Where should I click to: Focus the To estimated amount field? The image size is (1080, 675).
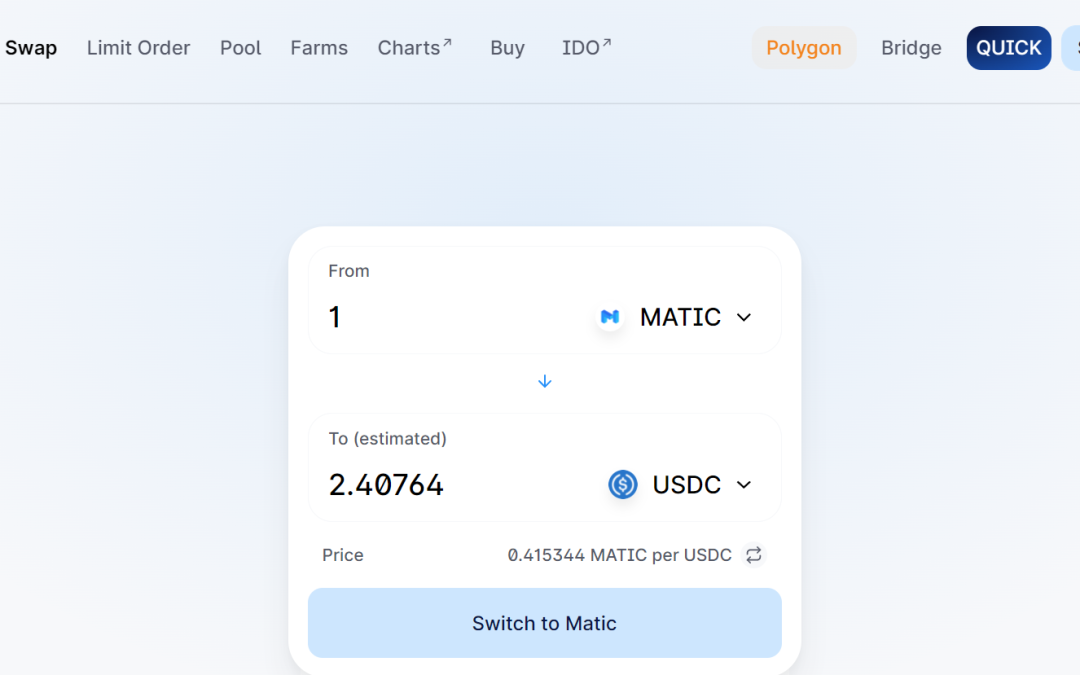[x=461, y=485]
